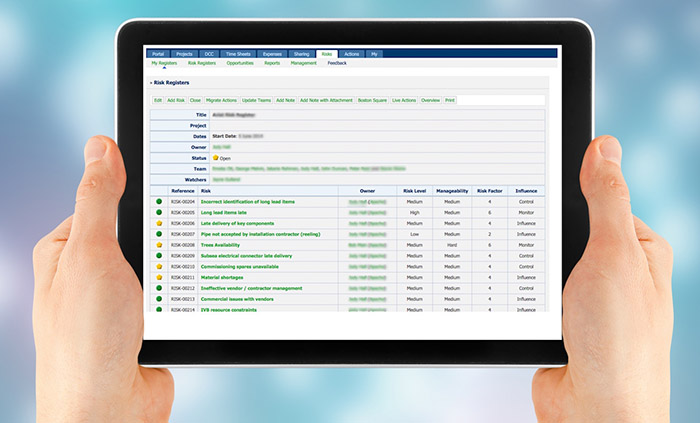Click the green status icon for RISK-00204
The image size is (700, 423).
pyautogui.click(x=159, y=202)
